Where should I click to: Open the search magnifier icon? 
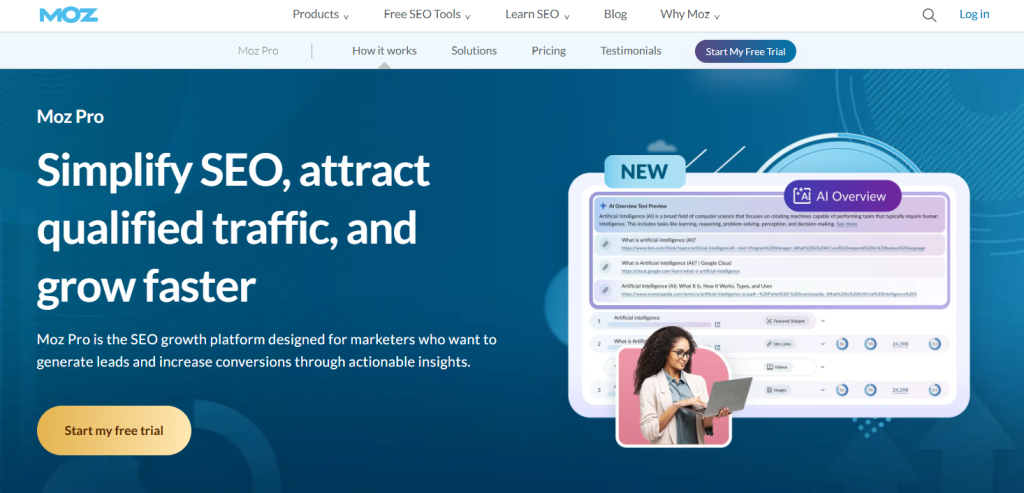coord(929,15)
